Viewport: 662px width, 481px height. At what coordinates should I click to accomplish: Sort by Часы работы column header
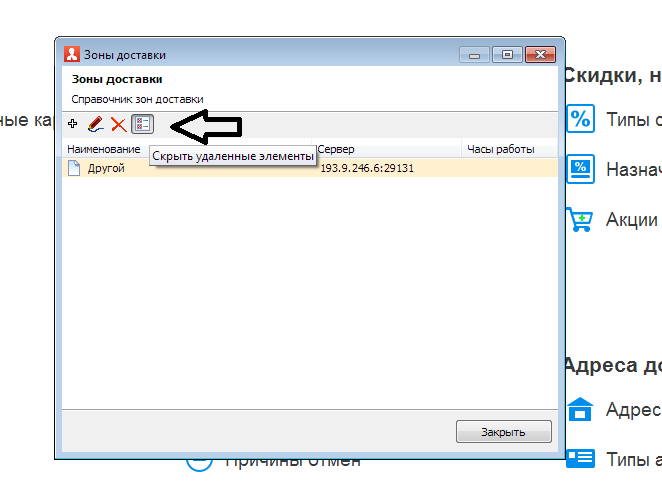501,149
